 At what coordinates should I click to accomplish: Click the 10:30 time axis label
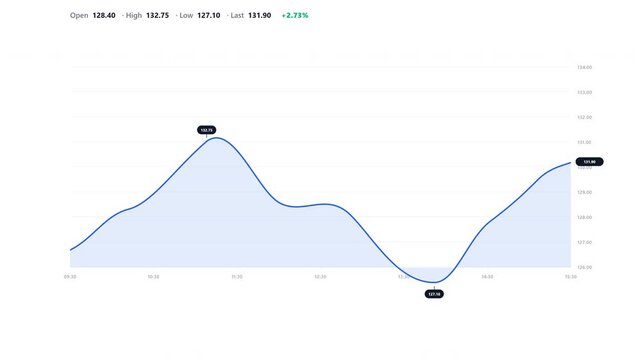click(x=153, y=277)
